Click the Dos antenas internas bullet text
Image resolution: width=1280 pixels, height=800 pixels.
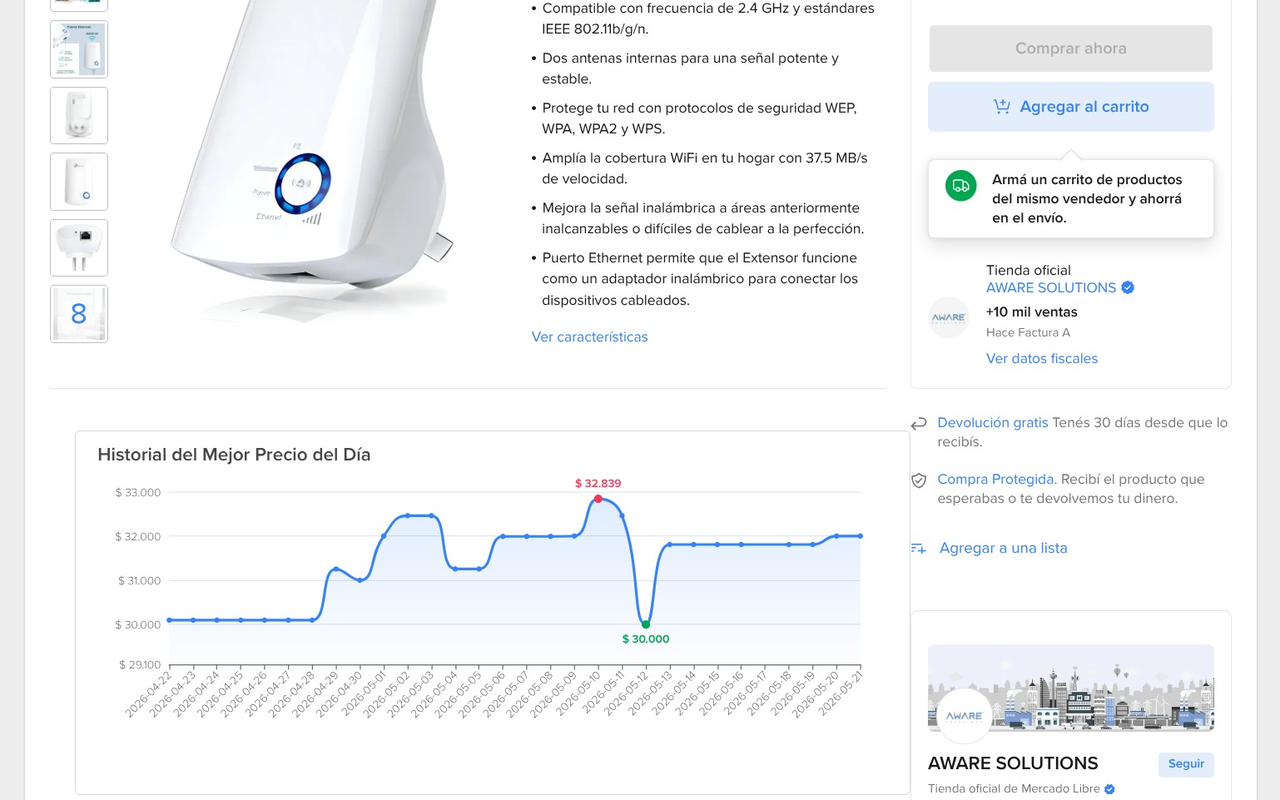(690, 68)
